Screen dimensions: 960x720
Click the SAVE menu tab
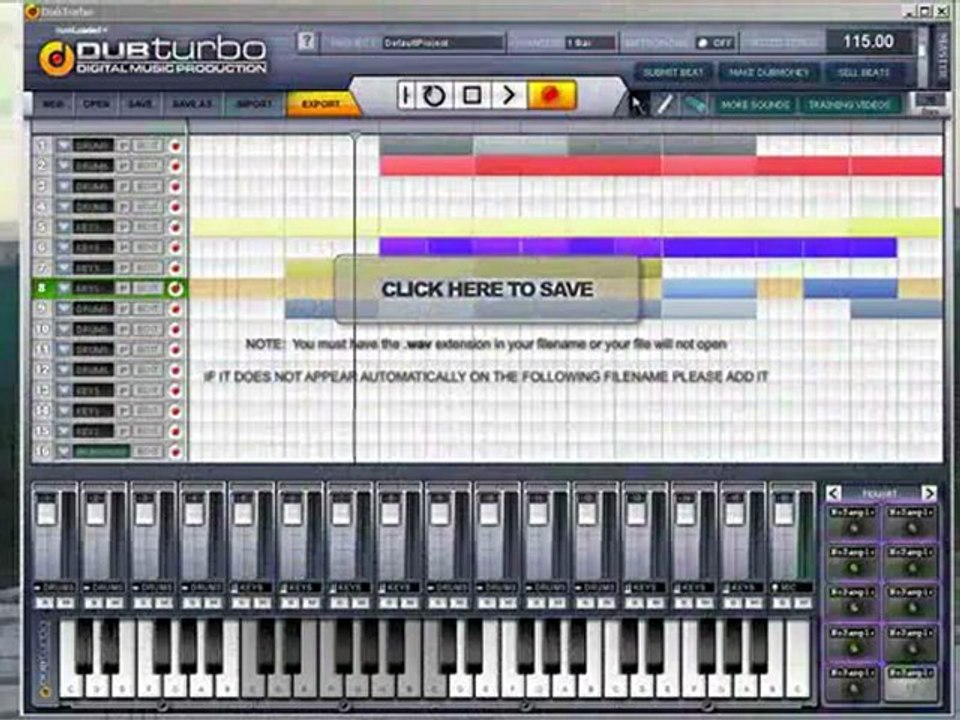(140, 104)
